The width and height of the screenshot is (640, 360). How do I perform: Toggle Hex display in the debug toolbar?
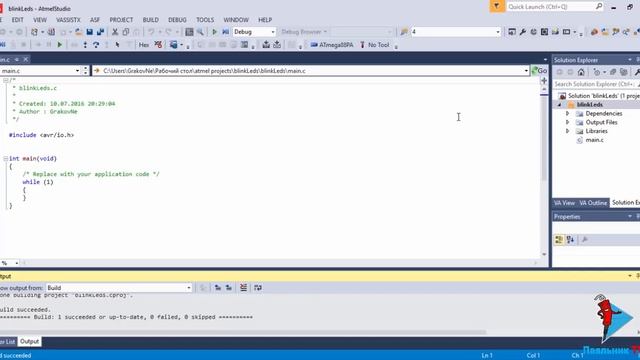[144, 45]
